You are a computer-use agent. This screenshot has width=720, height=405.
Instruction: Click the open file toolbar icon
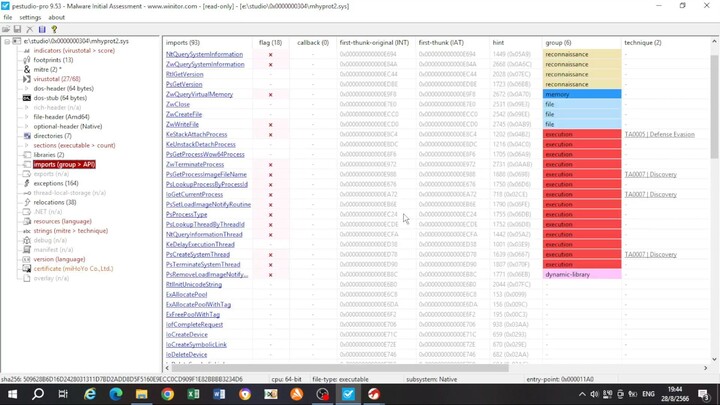[x=6, y=29]
